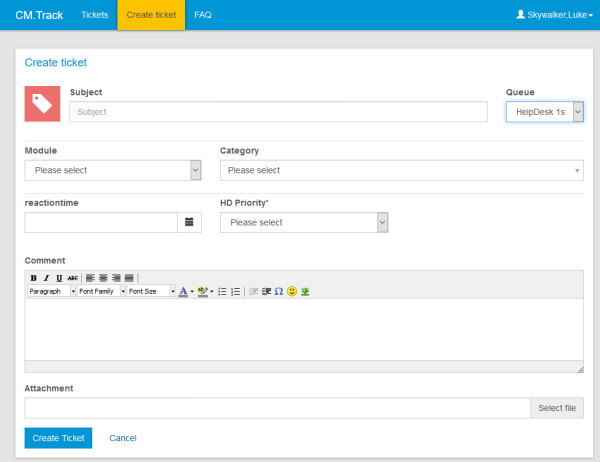Screen dimensions: 600x462
Task: Open the FAQ tab
Action: pos(203,15)
